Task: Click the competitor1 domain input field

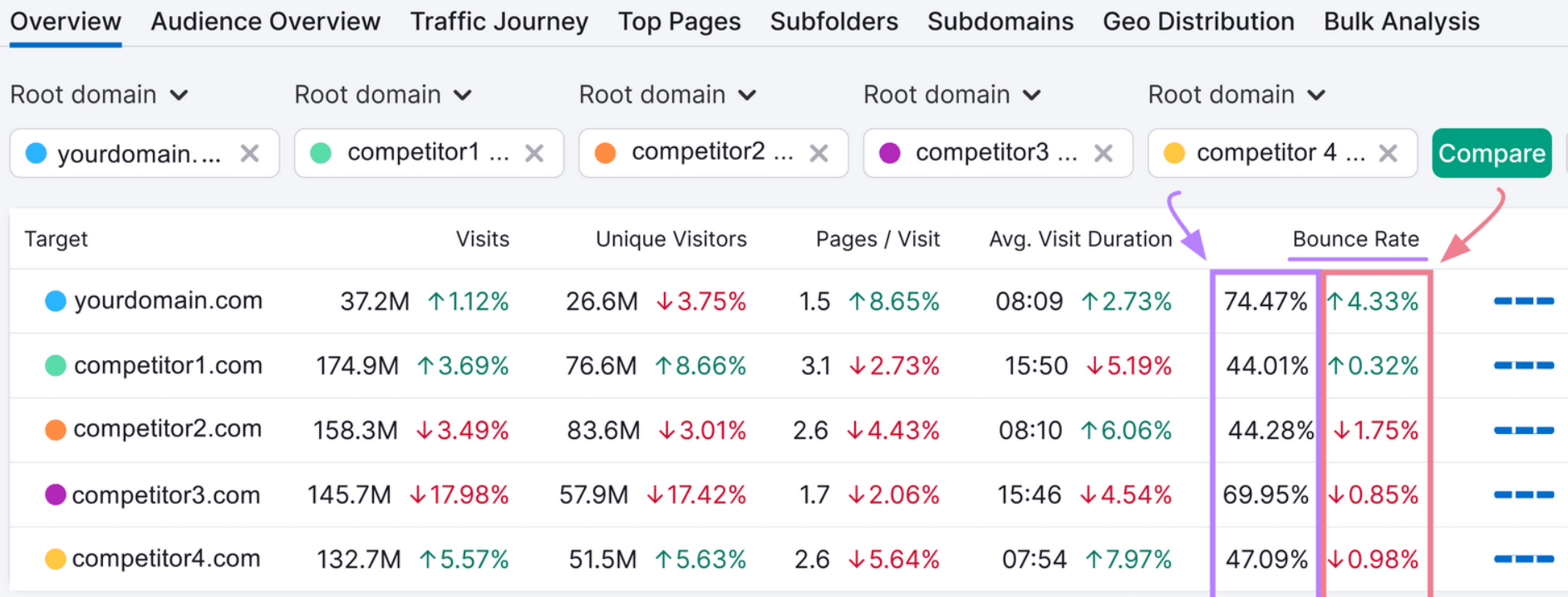Action: 415,153
